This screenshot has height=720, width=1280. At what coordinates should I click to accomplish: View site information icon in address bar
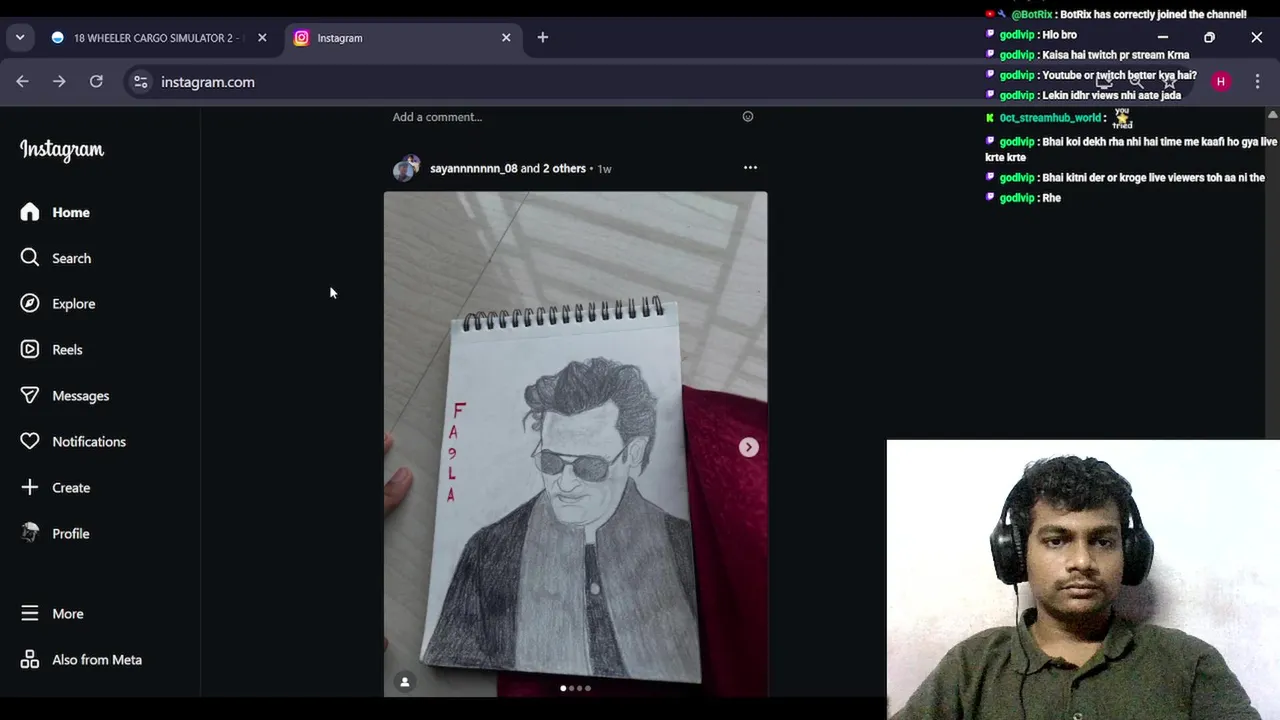[x=141, y=82]
